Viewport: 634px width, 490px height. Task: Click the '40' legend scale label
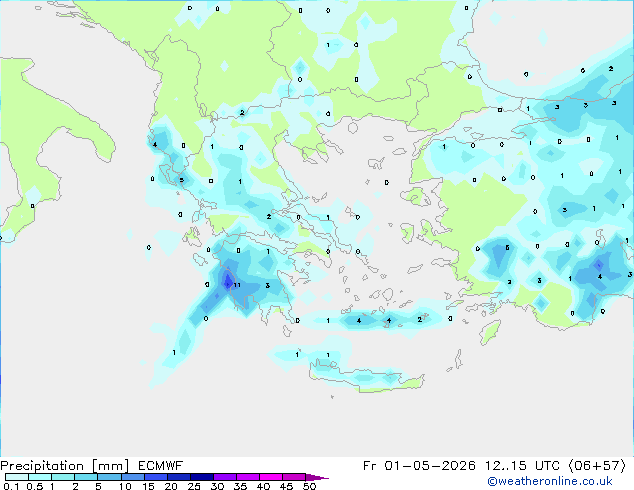[263, 486]
